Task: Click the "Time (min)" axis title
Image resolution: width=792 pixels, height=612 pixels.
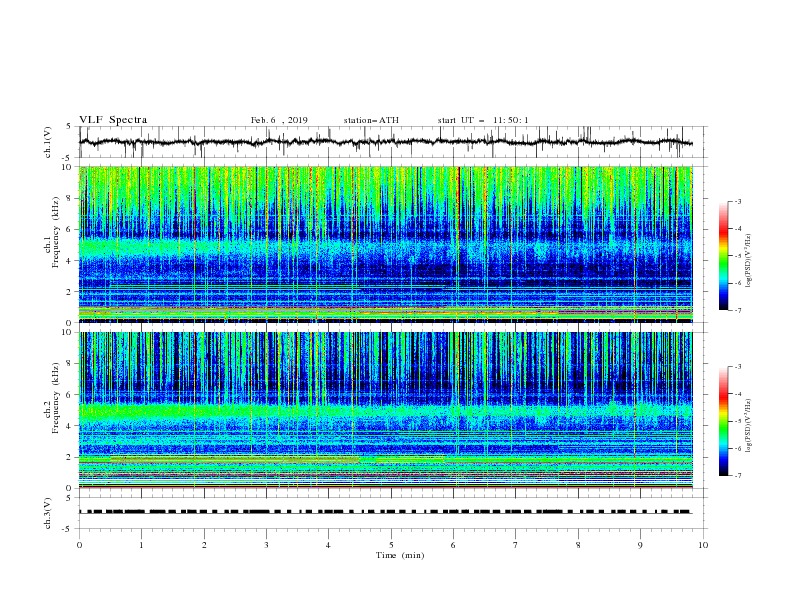Action: pyautogui.click(x=400, y=555)
